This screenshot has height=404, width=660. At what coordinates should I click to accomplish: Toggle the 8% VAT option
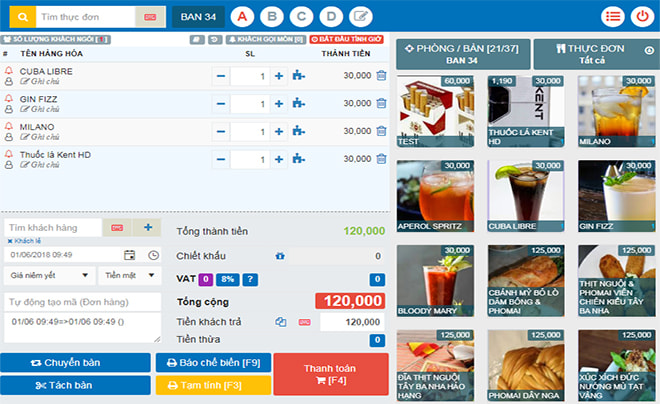pos(226,279)
